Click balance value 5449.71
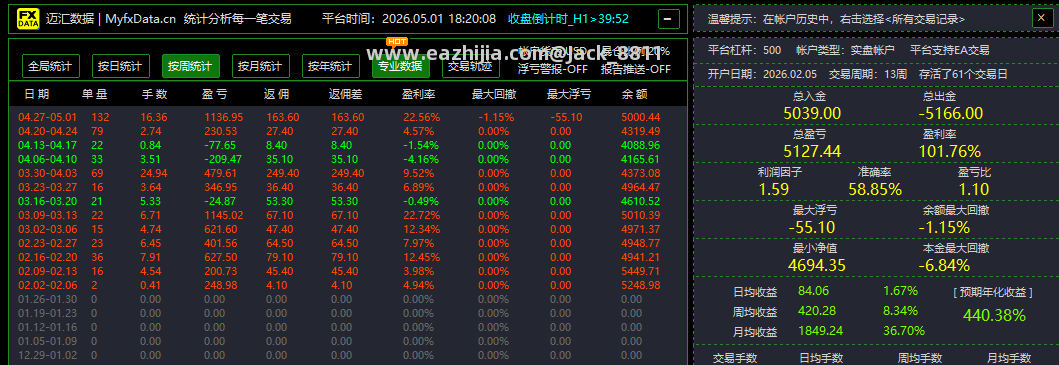 [640, 271]
